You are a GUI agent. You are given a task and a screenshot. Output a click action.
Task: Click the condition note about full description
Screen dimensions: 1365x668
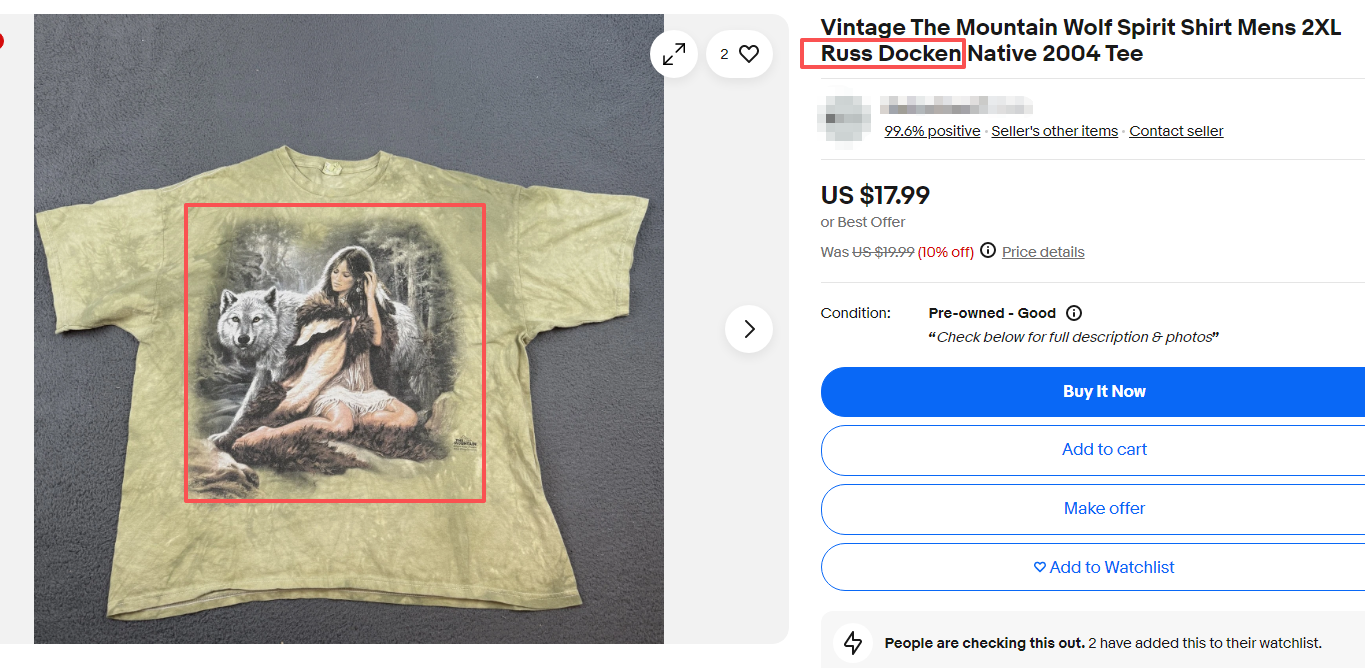(1074, 337)
